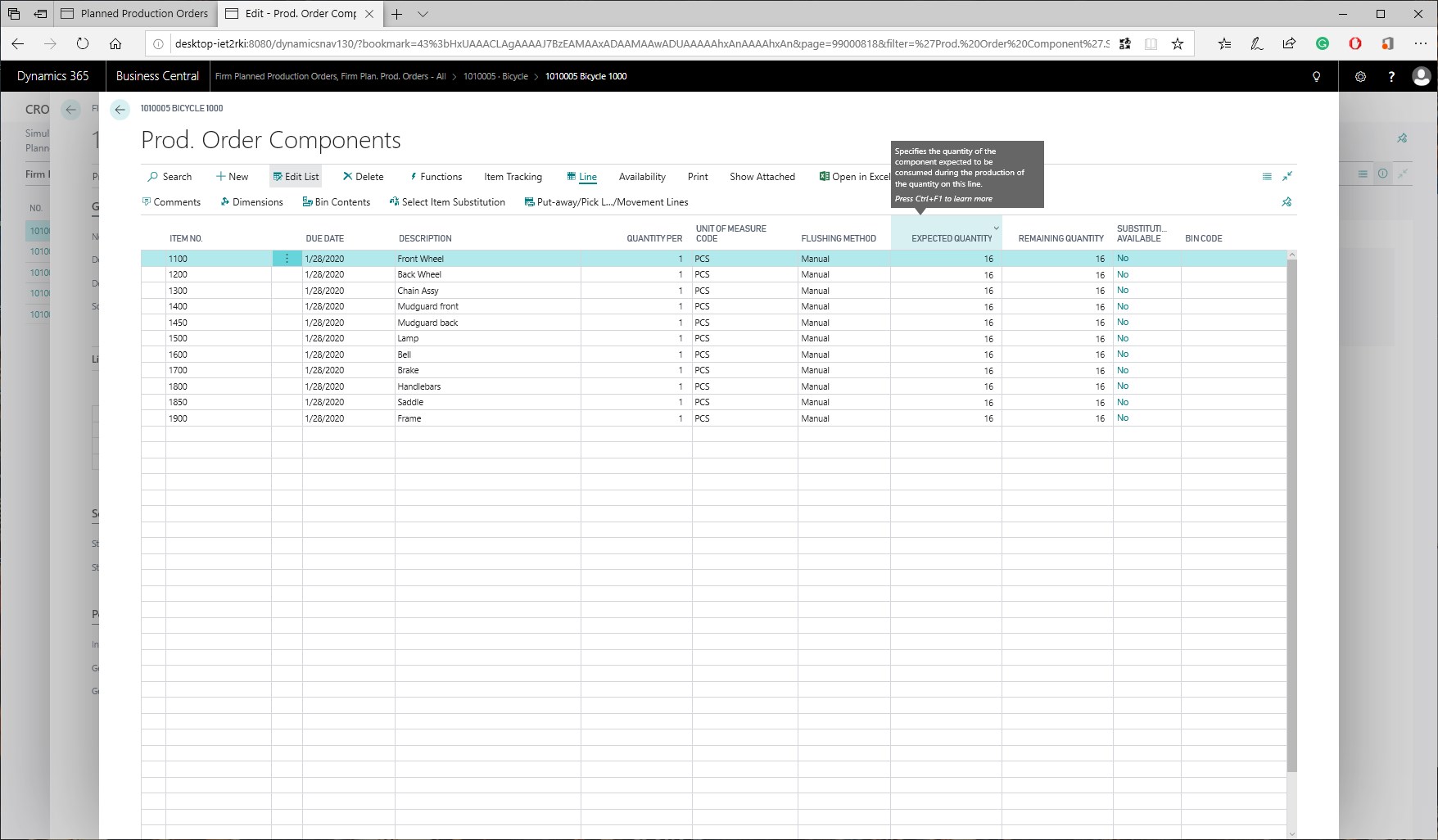Click the info circle icon in the background page
Image resolution: width=1438 pixels, height=840 pixels.
(x=1382, y=174)
